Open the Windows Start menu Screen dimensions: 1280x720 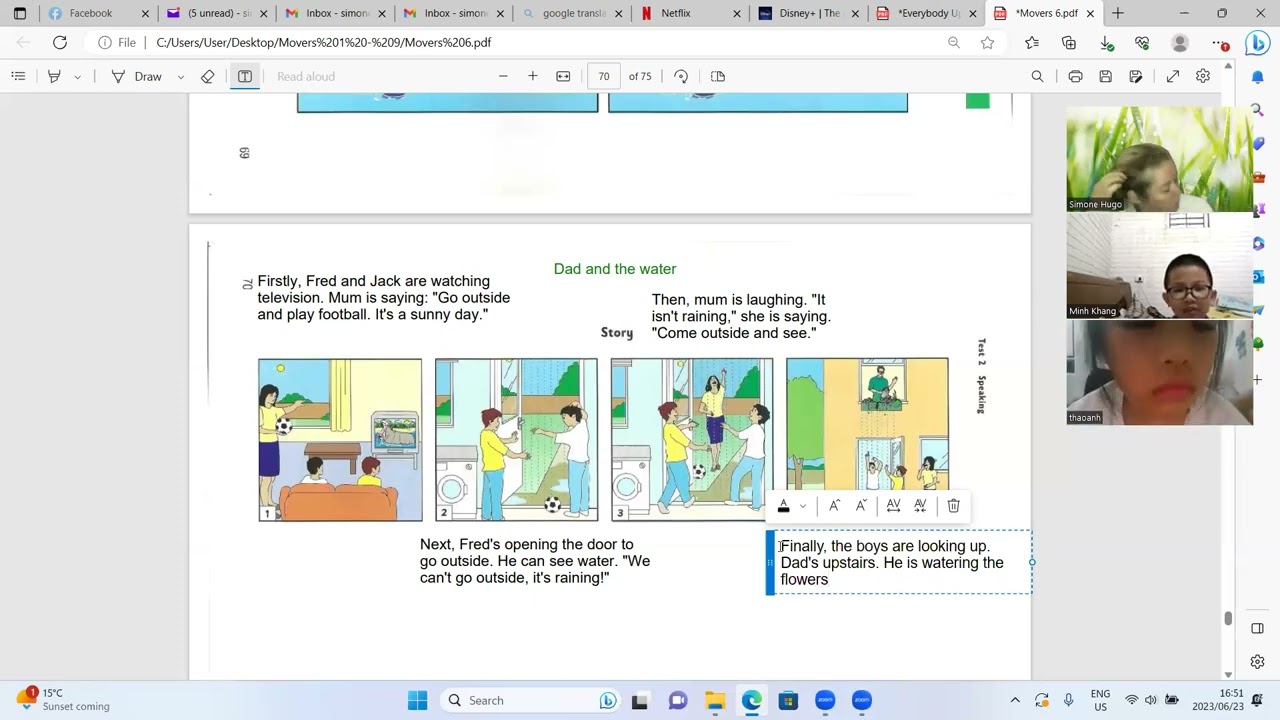418,700
